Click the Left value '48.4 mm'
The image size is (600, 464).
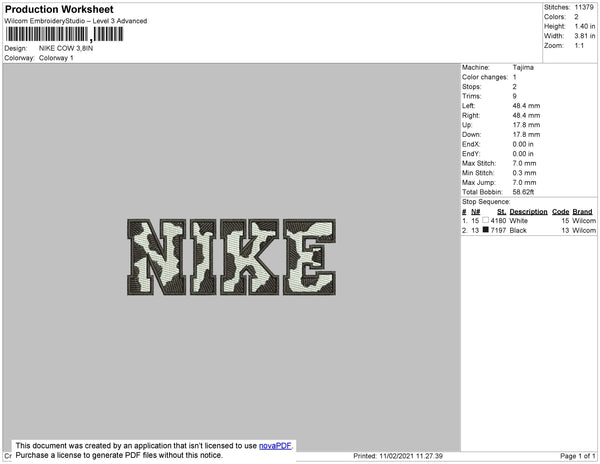pos(526,106)
